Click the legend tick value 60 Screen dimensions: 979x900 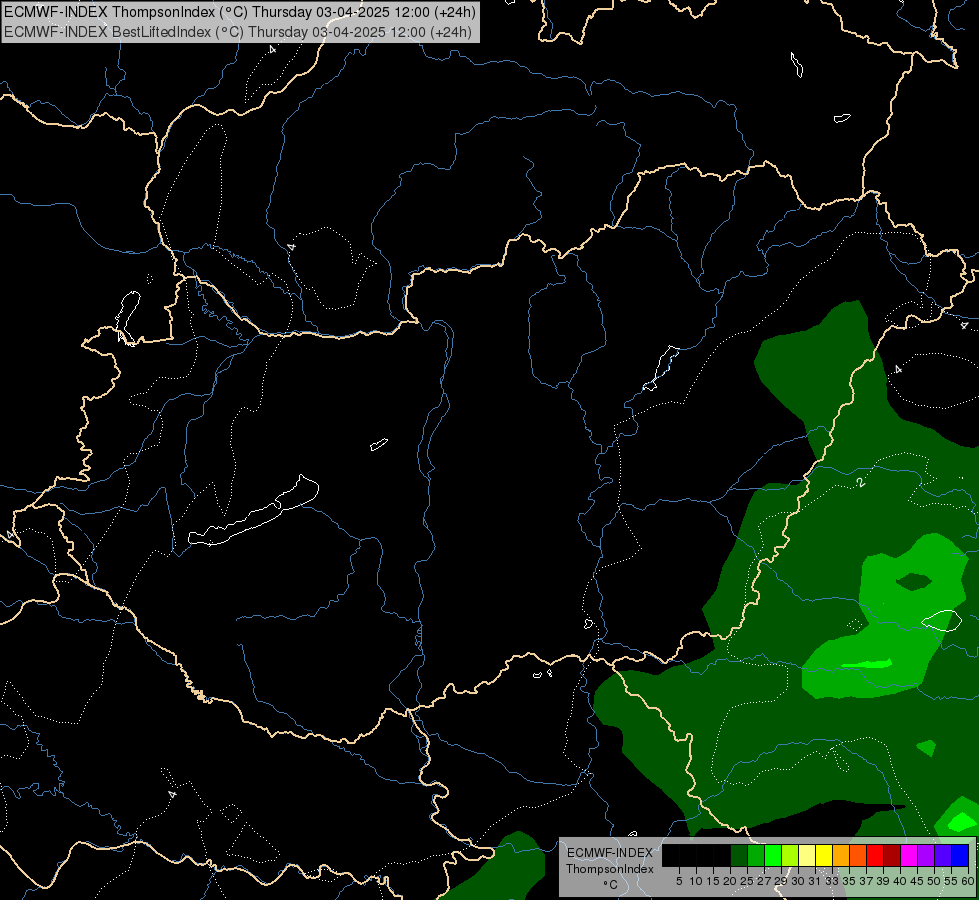968,881
